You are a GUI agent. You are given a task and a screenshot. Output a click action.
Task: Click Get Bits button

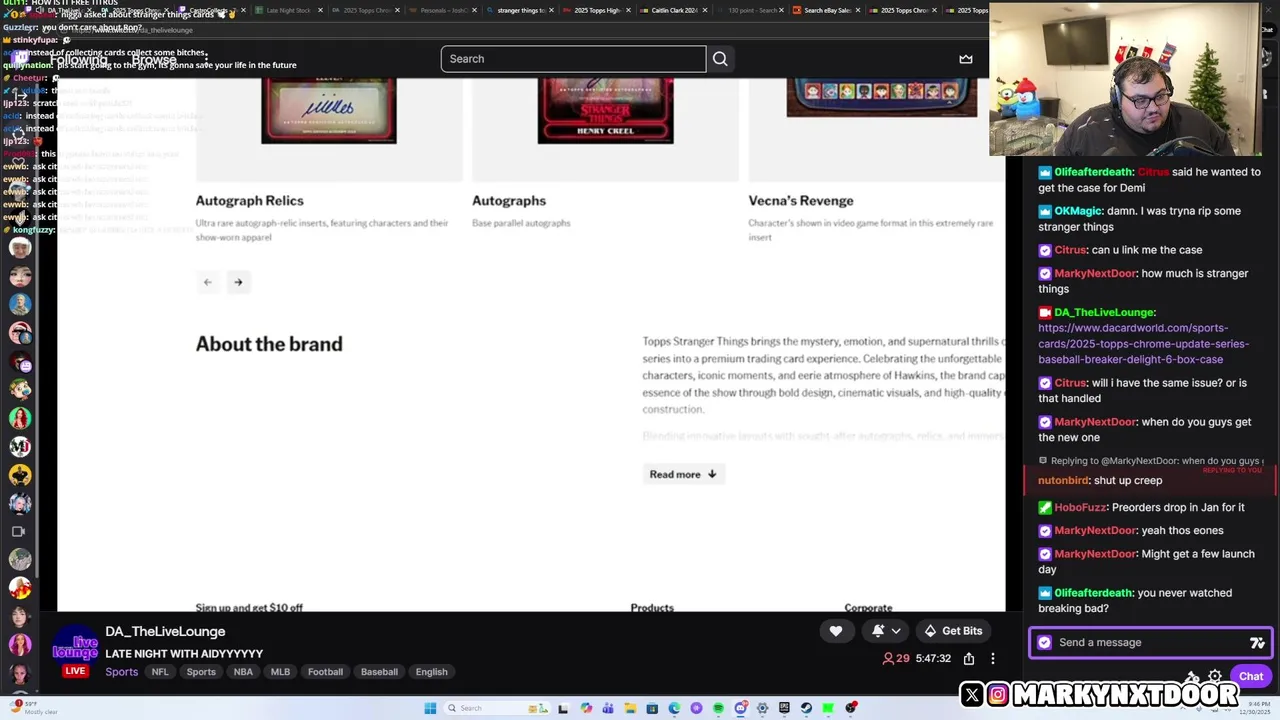pyautogui.click(x=953, y=631)
